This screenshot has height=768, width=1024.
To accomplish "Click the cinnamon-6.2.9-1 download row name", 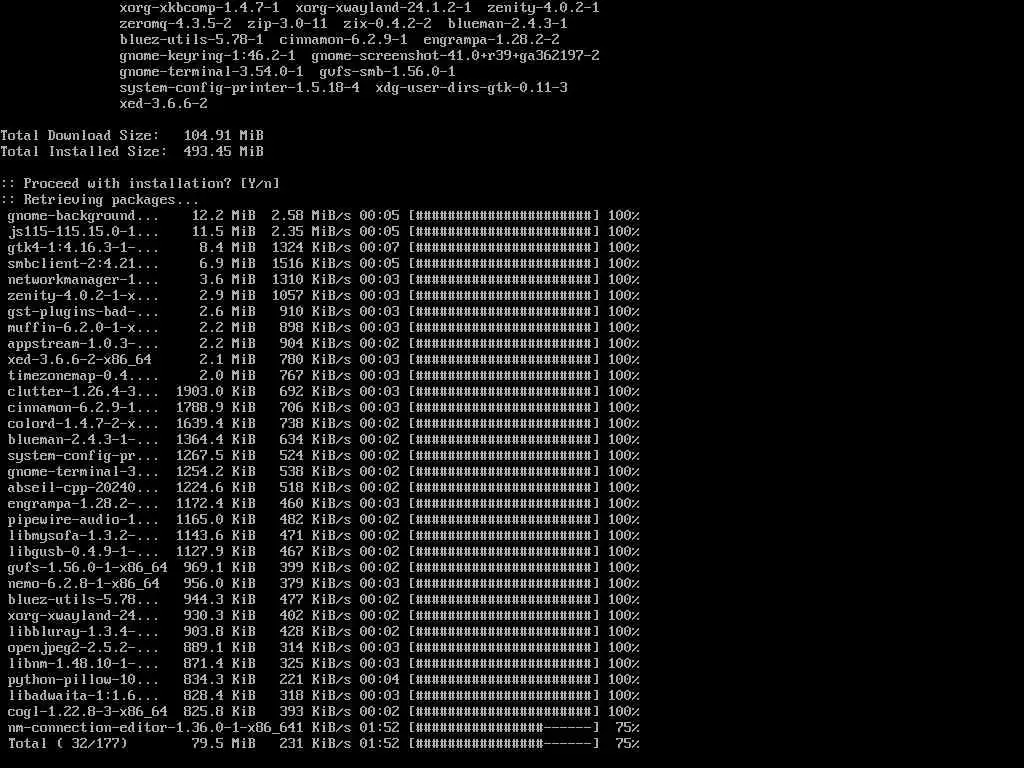I will click(83, 408).
